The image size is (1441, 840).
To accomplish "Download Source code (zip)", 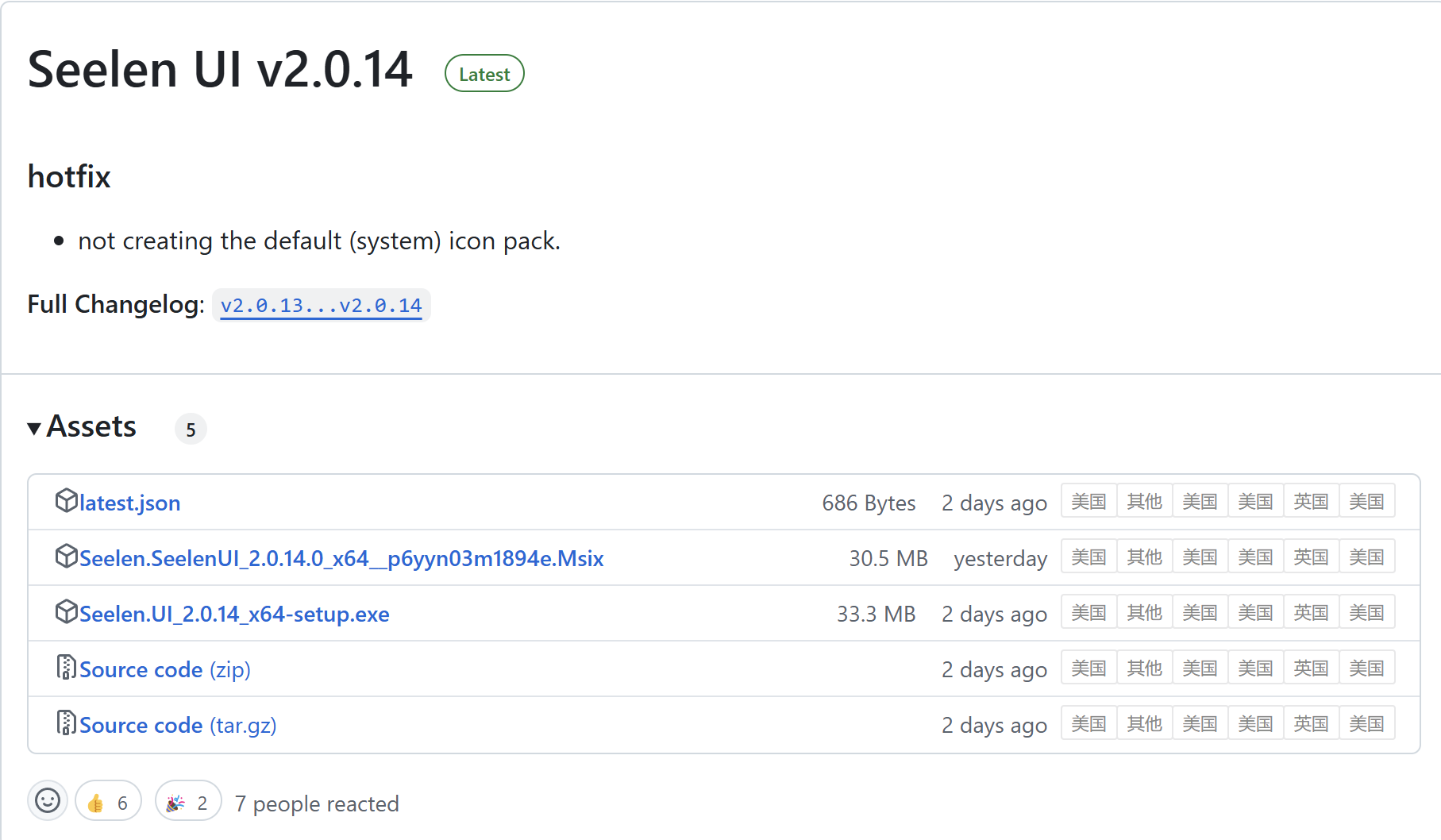I will 165,669.
